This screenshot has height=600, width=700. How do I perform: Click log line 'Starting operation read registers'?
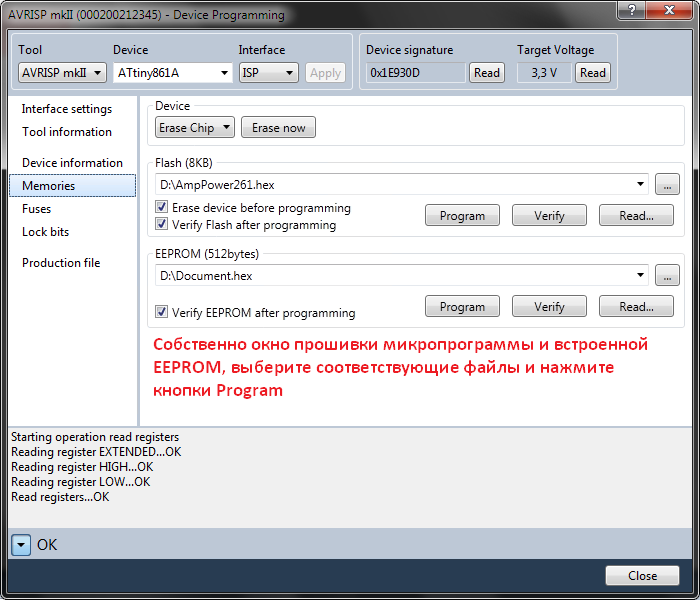pos(95,437)
